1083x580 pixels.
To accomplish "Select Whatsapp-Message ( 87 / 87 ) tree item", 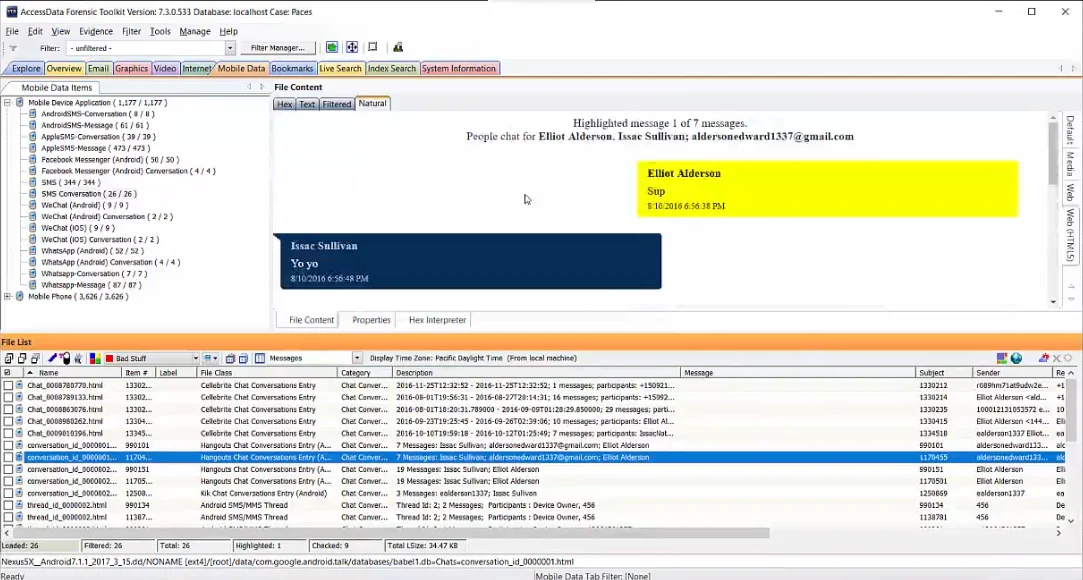I will pyautogui.click(x=90, y=284).
